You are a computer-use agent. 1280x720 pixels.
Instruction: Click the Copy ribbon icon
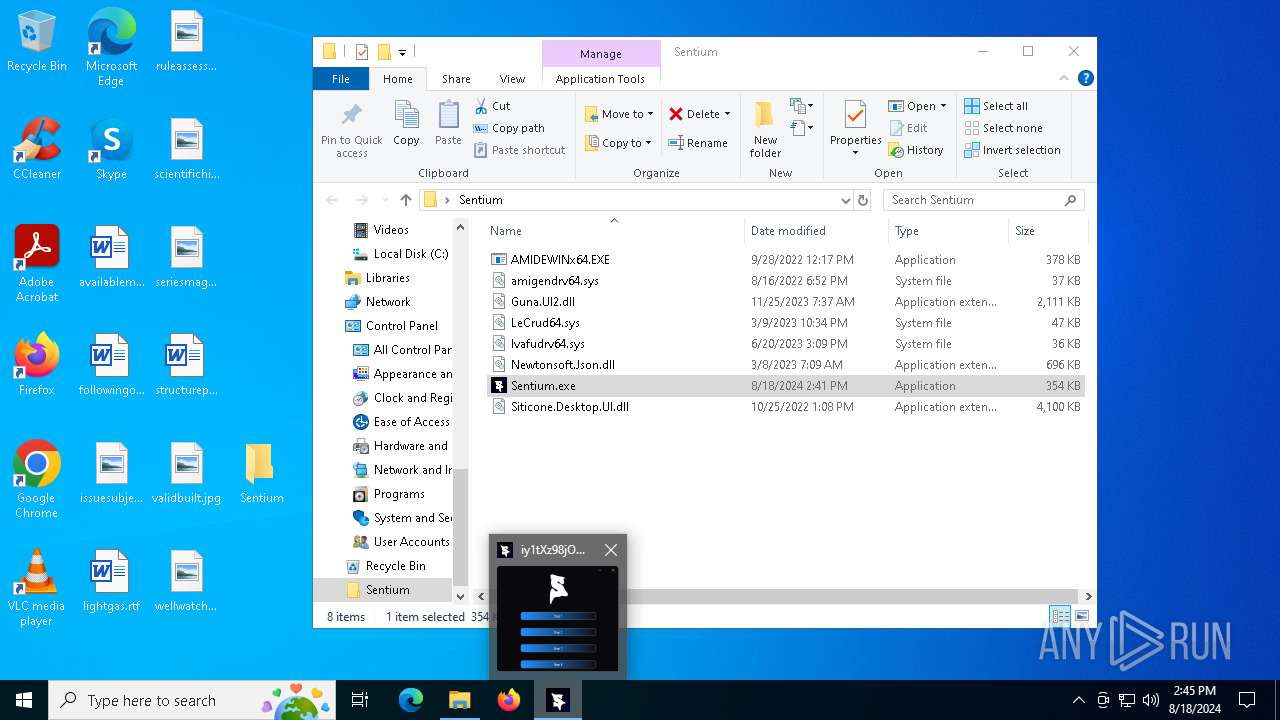[x=406, y=123]
